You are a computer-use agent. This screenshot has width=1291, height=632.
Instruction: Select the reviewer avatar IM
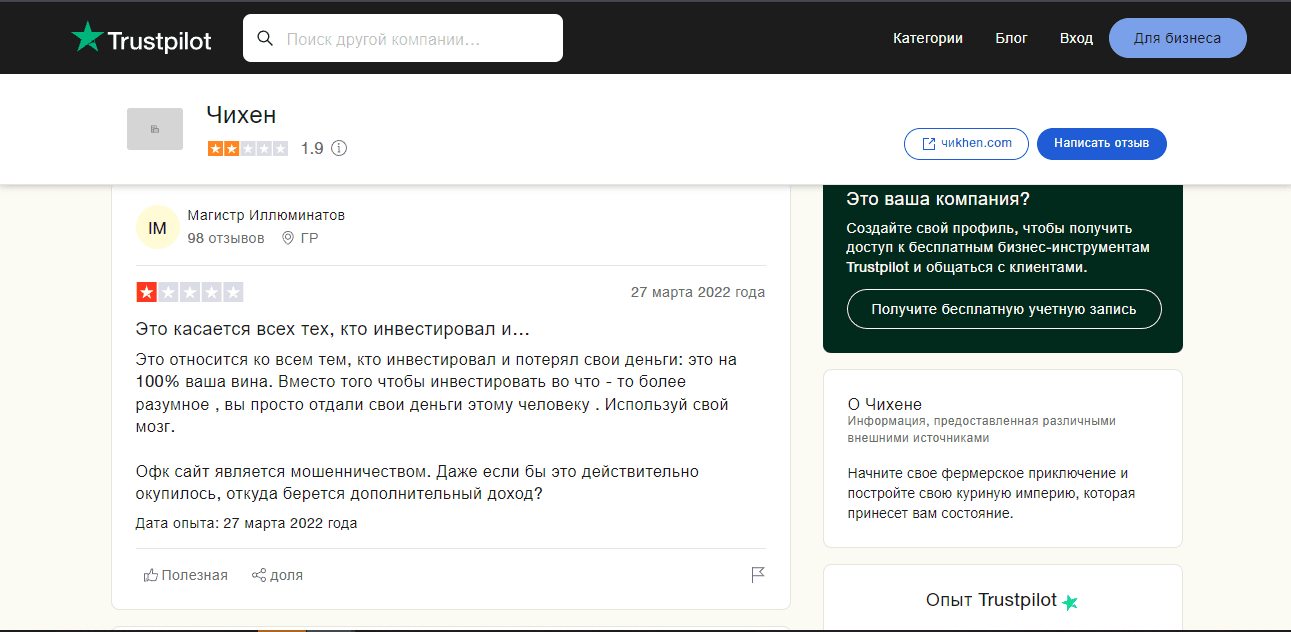(x=157, y=227)
